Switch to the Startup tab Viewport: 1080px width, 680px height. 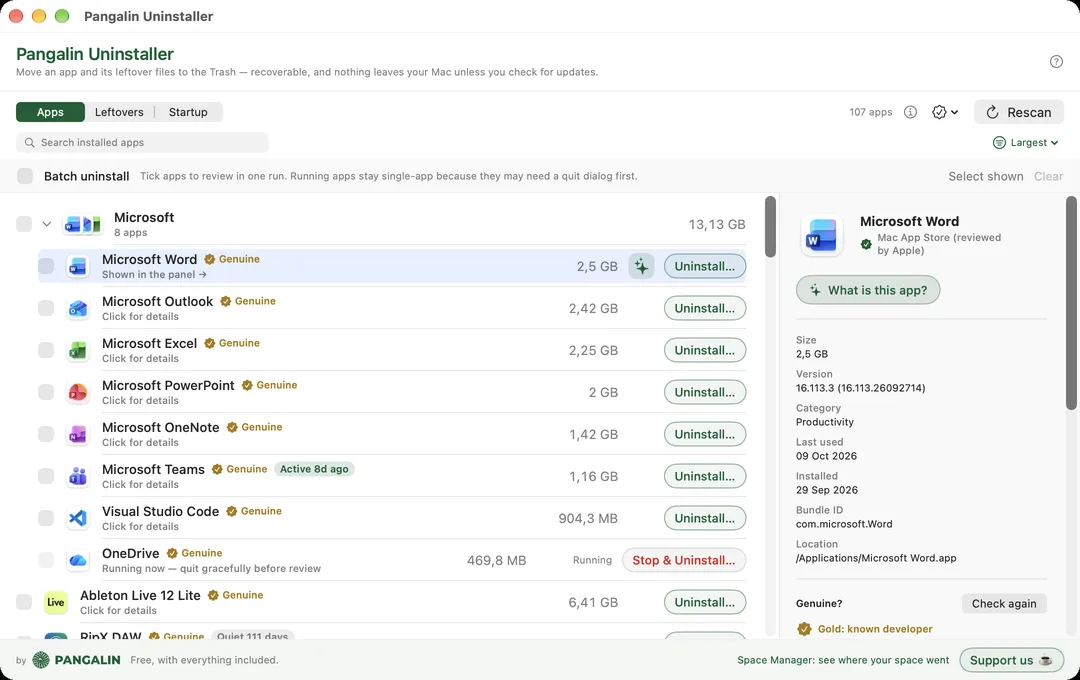pos(188,112)
